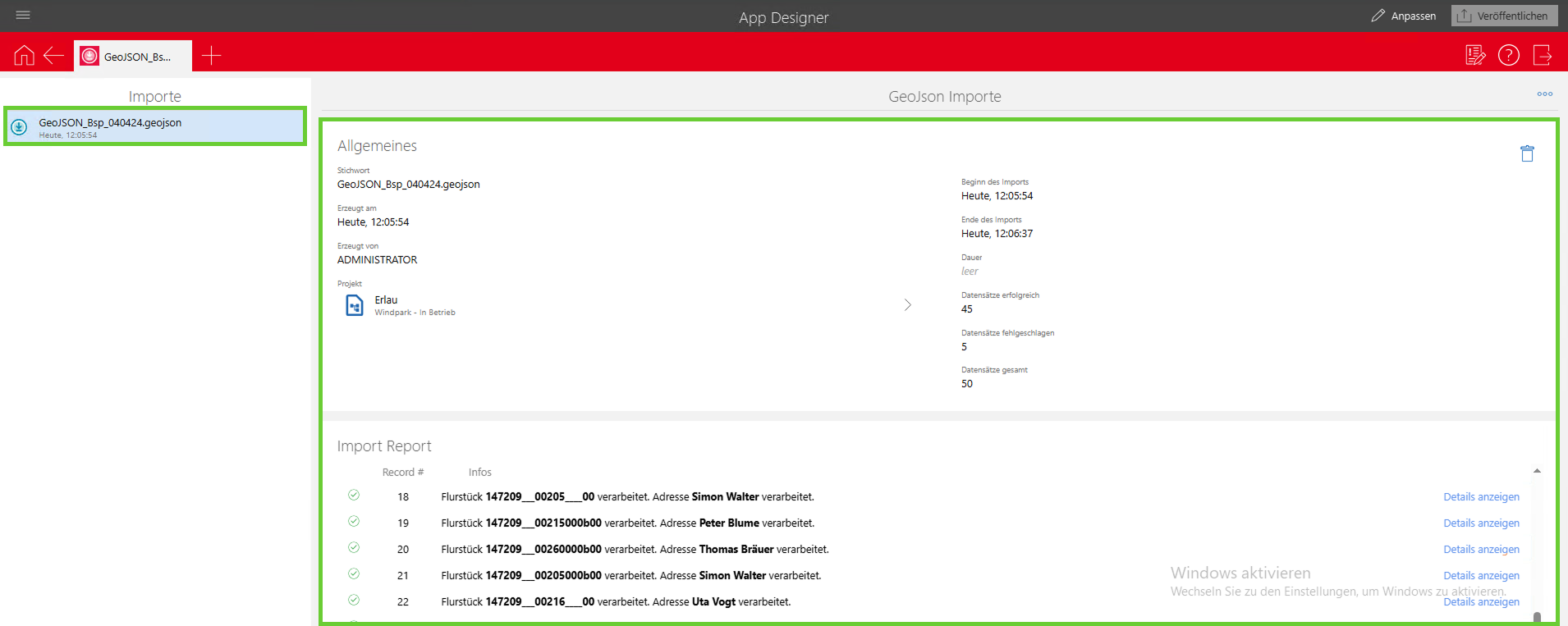Viewport: 1568px width, 626px height.
Task: Add a new tab with plus icon
Action: (212, 55)
